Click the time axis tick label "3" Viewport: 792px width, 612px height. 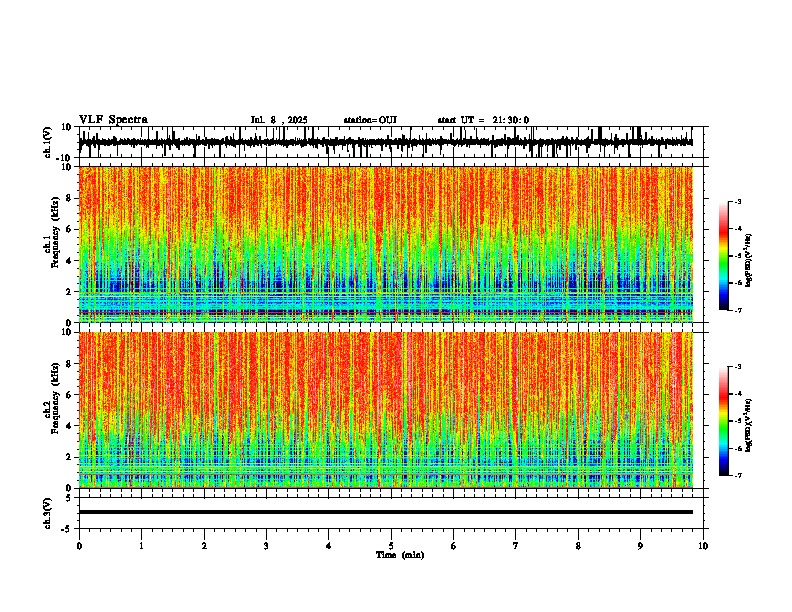266,546
